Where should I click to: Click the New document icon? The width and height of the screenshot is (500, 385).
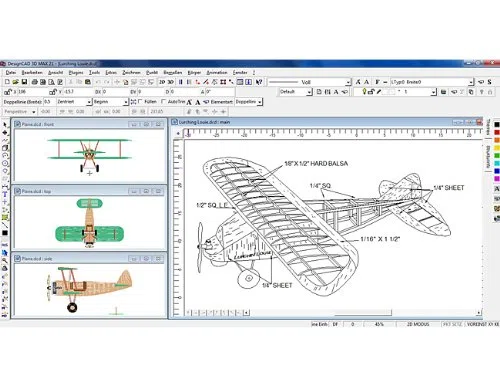point(7,82)
